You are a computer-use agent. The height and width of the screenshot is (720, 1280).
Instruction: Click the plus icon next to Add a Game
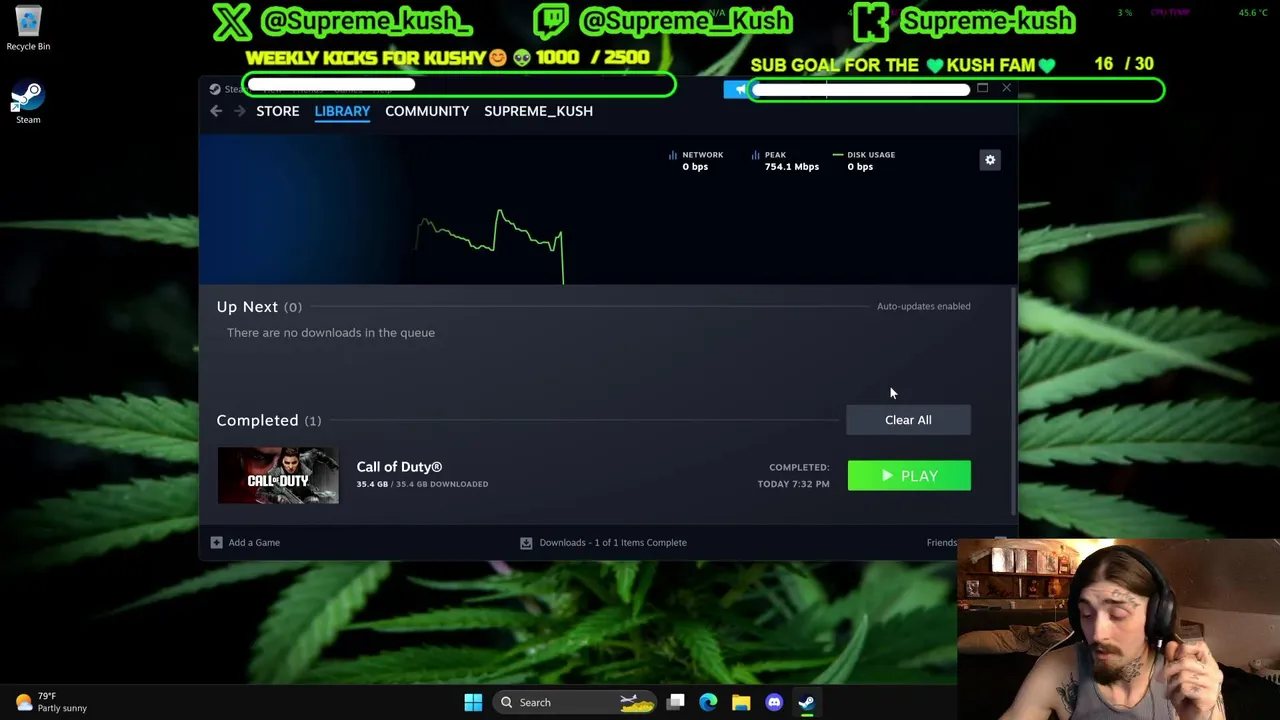click(216, 542)
